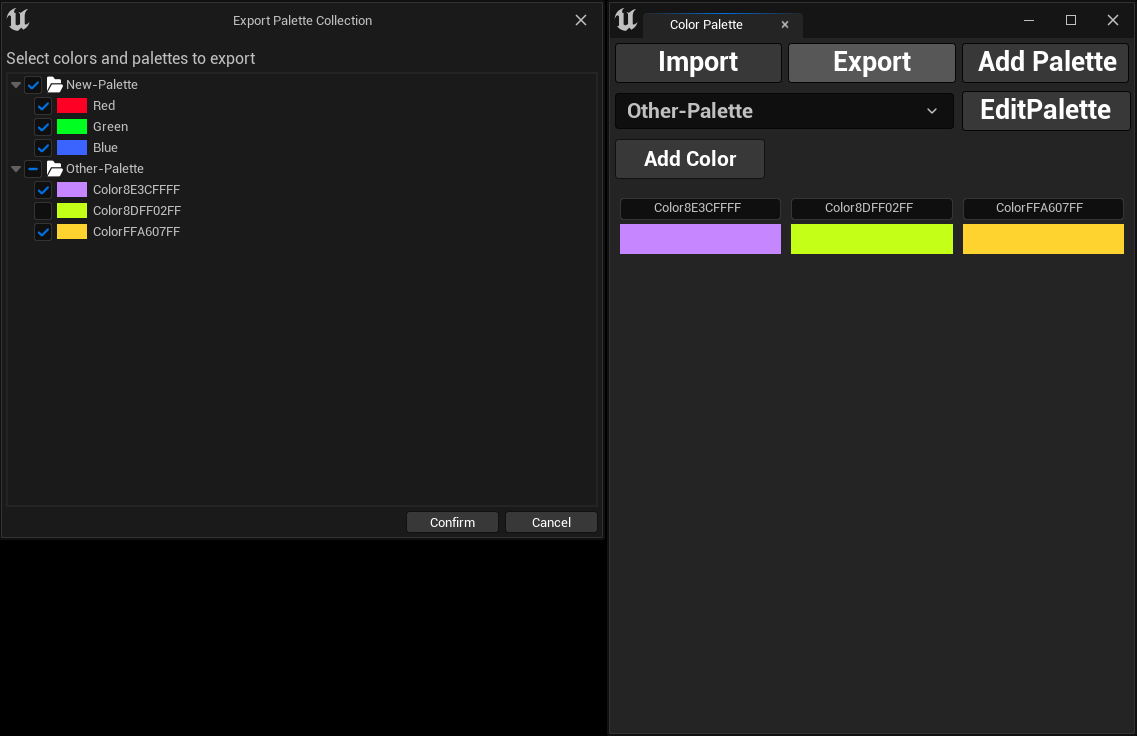The height and width of the screenshot is (736, 1137).
Task: Click the red swatch icon next to Red
Action: [73, 105]
